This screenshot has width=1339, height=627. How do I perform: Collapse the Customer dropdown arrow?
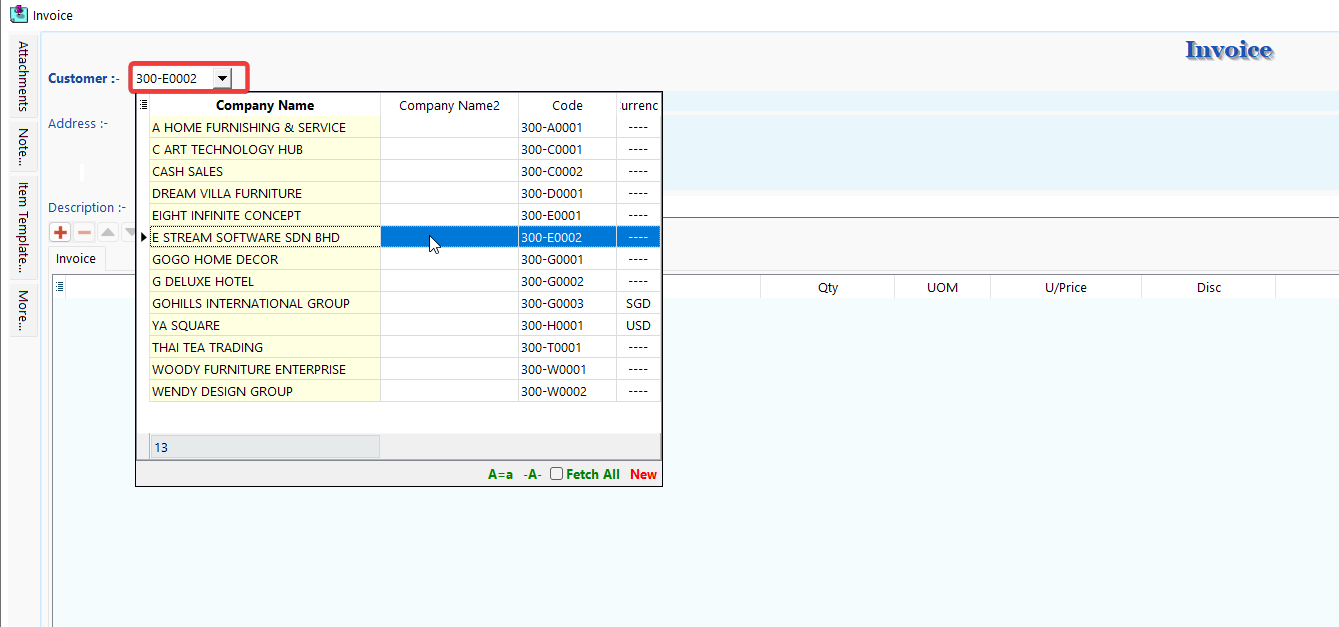coord(222,78)
